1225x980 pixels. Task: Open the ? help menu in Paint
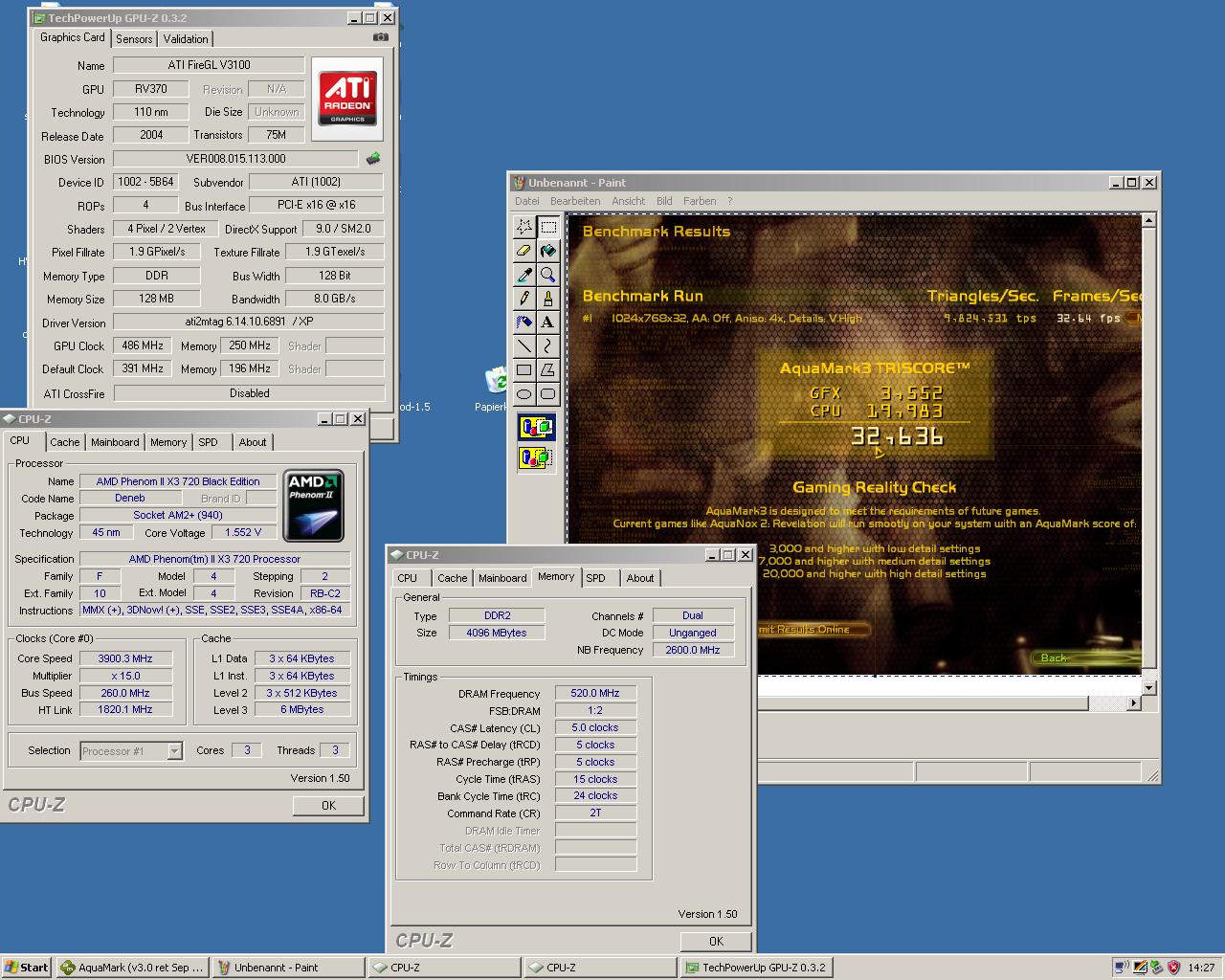(729, 201)
